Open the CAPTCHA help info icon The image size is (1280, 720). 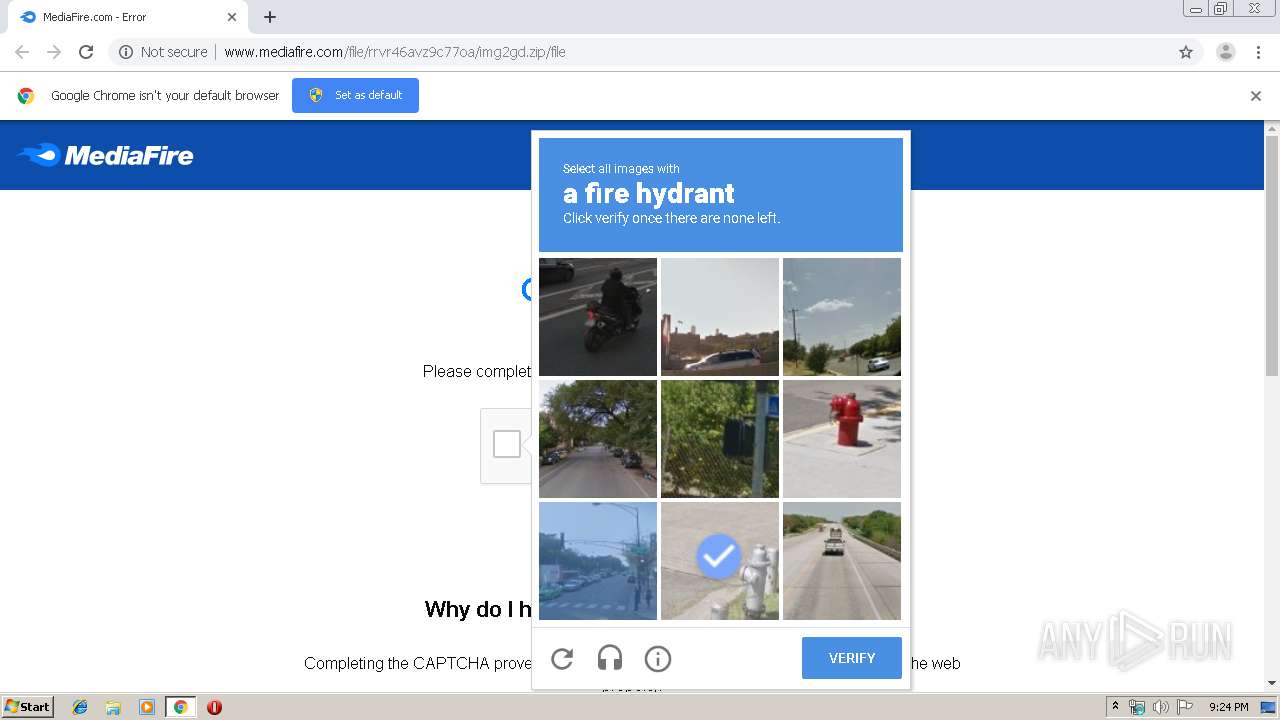point(658,658)
